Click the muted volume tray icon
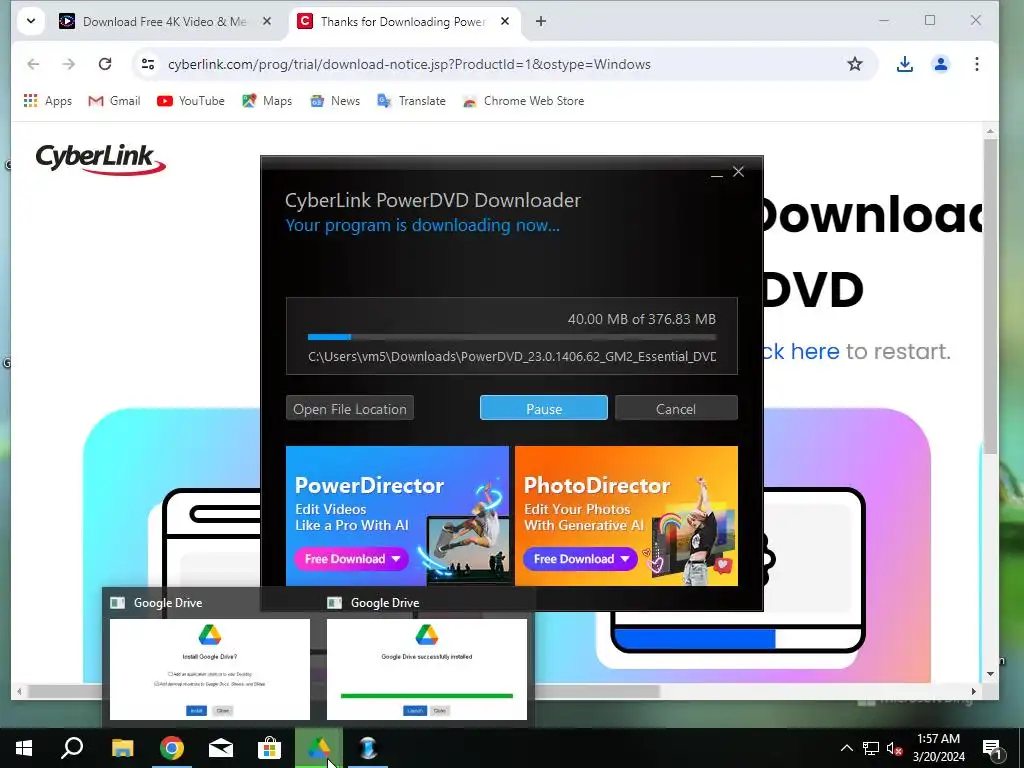Screen dimensions: 1024x768 click(895, 748)
